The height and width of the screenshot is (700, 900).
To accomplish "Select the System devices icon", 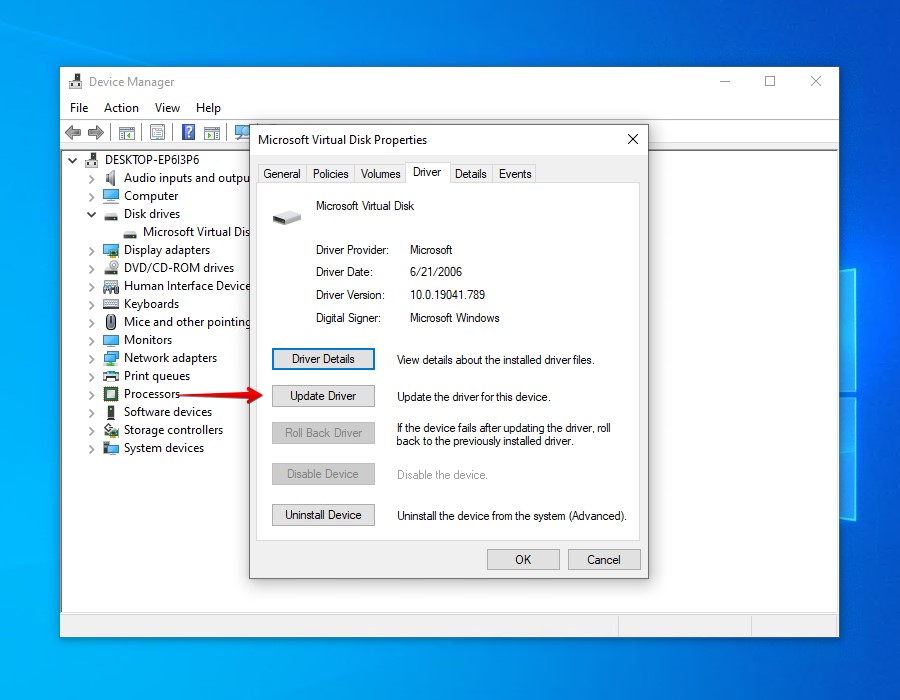I will point(111,448).
